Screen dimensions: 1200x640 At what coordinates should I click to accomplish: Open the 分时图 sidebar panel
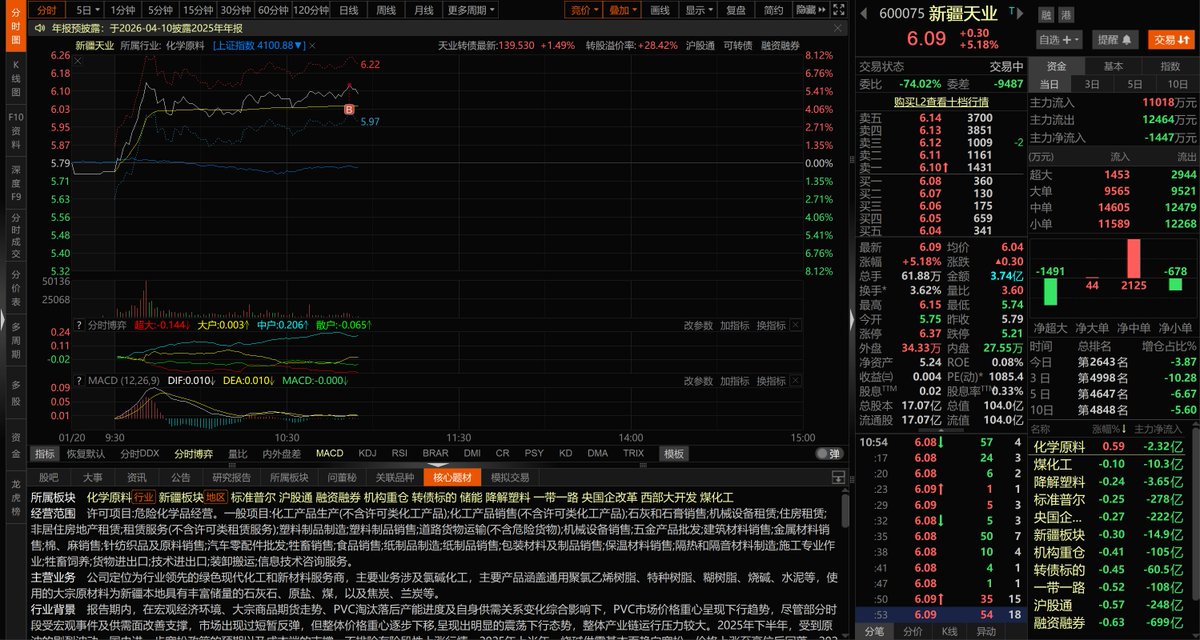coord(15,28)
